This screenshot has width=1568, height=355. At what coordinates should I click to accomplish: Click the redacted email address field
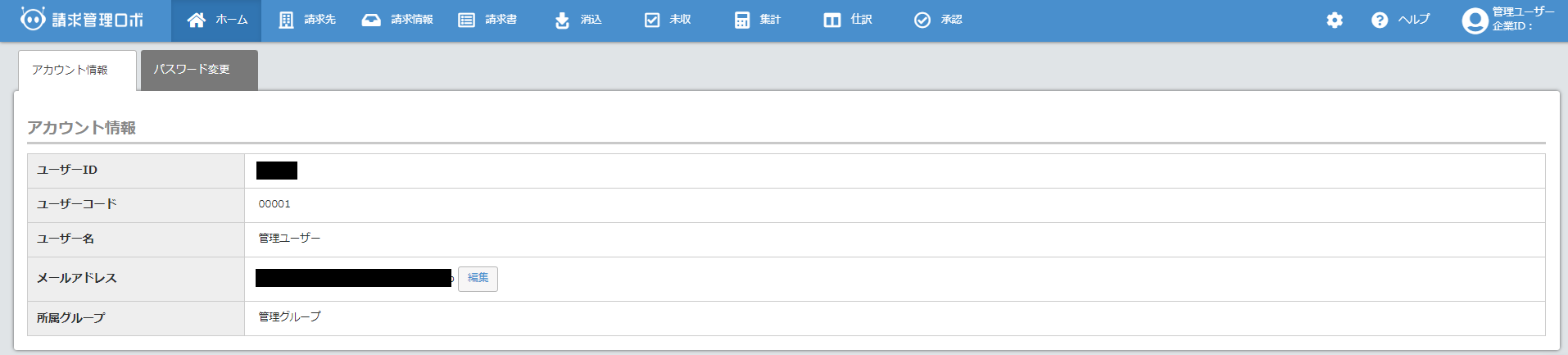[353, 279]
